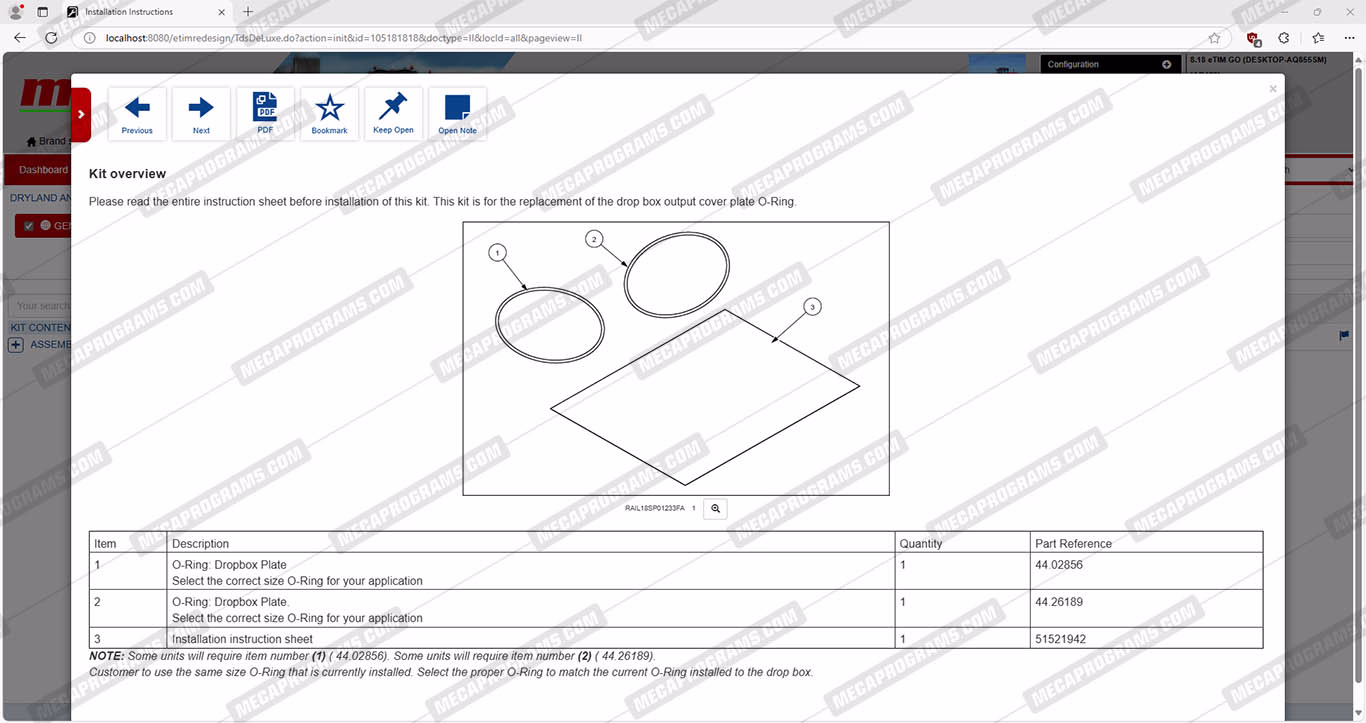Image resolution: width=1366 pixels, height=723 pixels.
Task: Click the kit overview illustration
Action: 676,358
